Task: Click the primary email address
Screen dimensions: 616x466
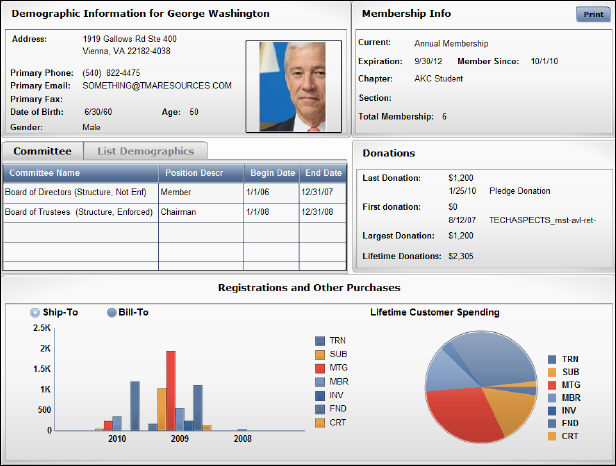Action: pyautogui.click(x=157, y=86)
